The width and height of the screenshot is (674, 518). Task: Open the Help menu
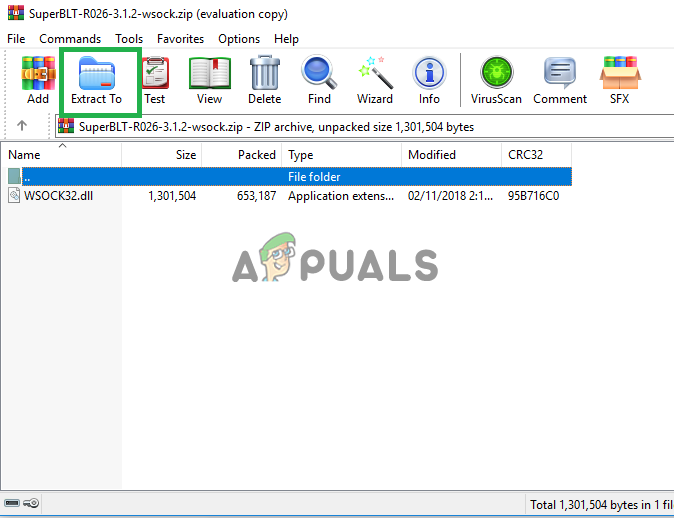pyautogui.click(x=286, y=39)
